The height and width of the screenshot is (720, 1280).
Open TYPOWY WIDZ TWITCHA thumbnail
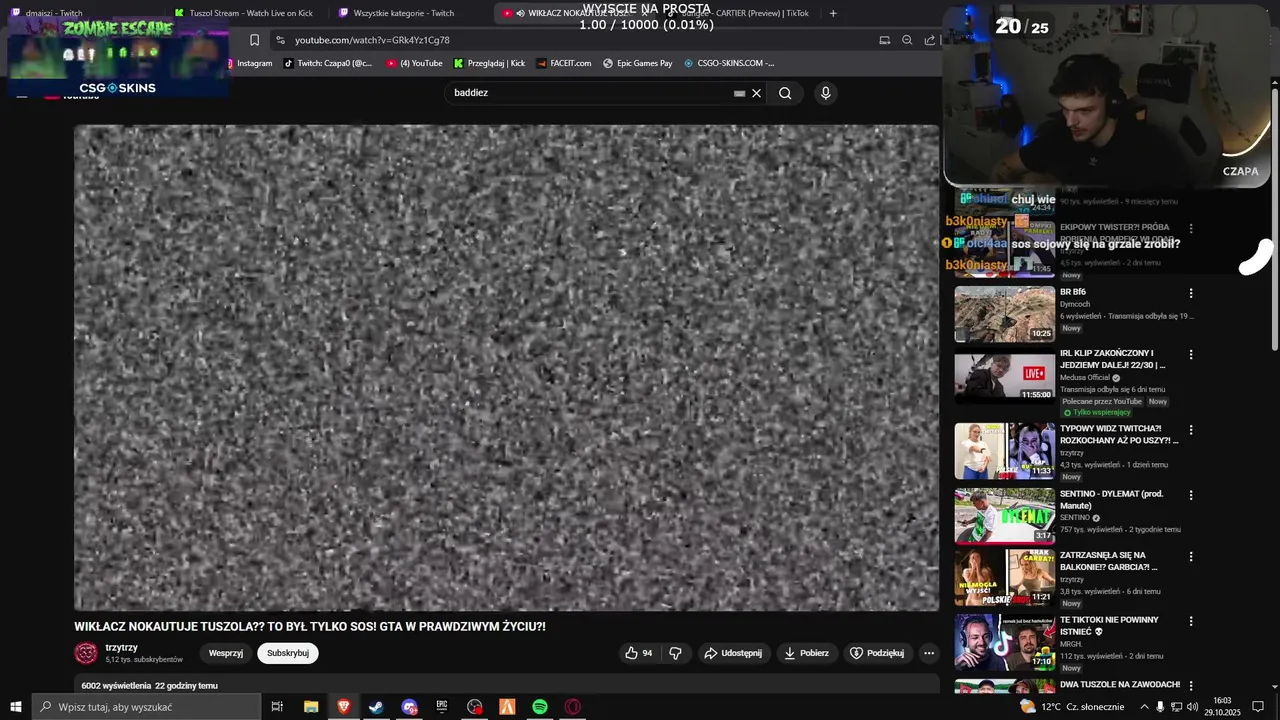(1005, 451)
